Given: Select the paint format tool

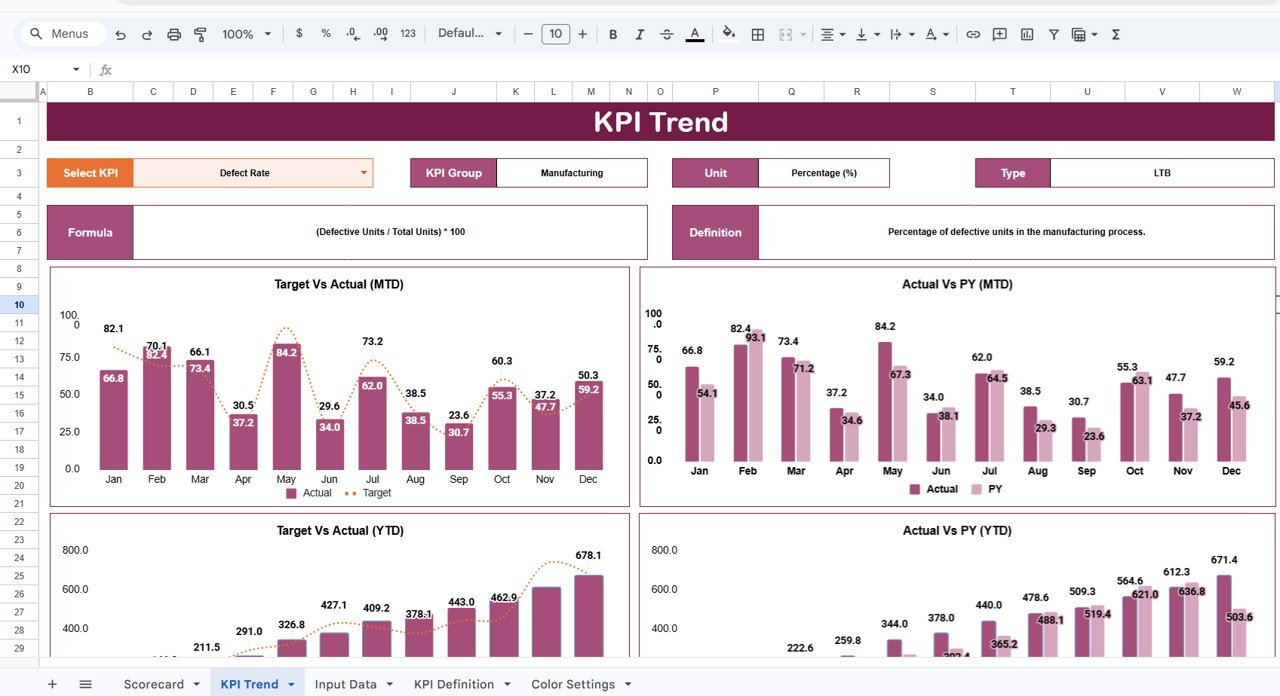Looking at the screenshot, I should click(x=200, y=33).
